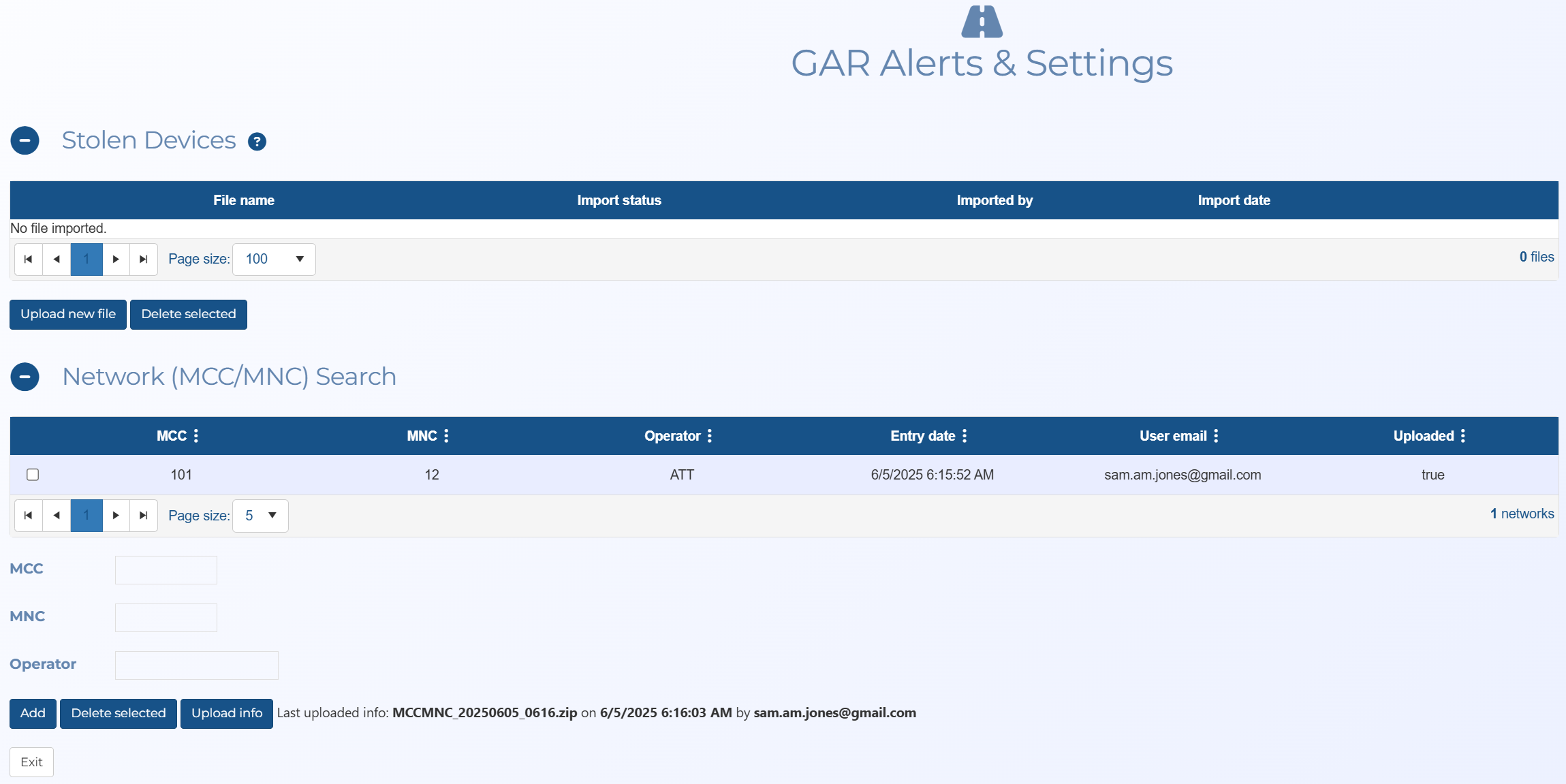The width and height of the screenshot is (1566, 784).
Task: Open the Operator column options menu
Action: point(709,436)
